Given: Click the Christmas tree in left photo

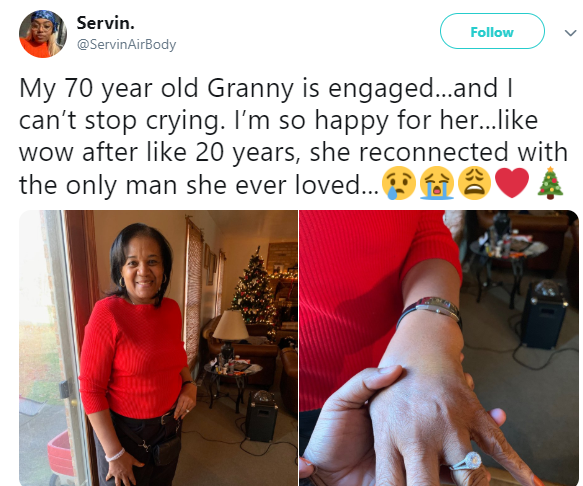Looking at the screenshot, I should pyautogui.click(x=255, y=285).
